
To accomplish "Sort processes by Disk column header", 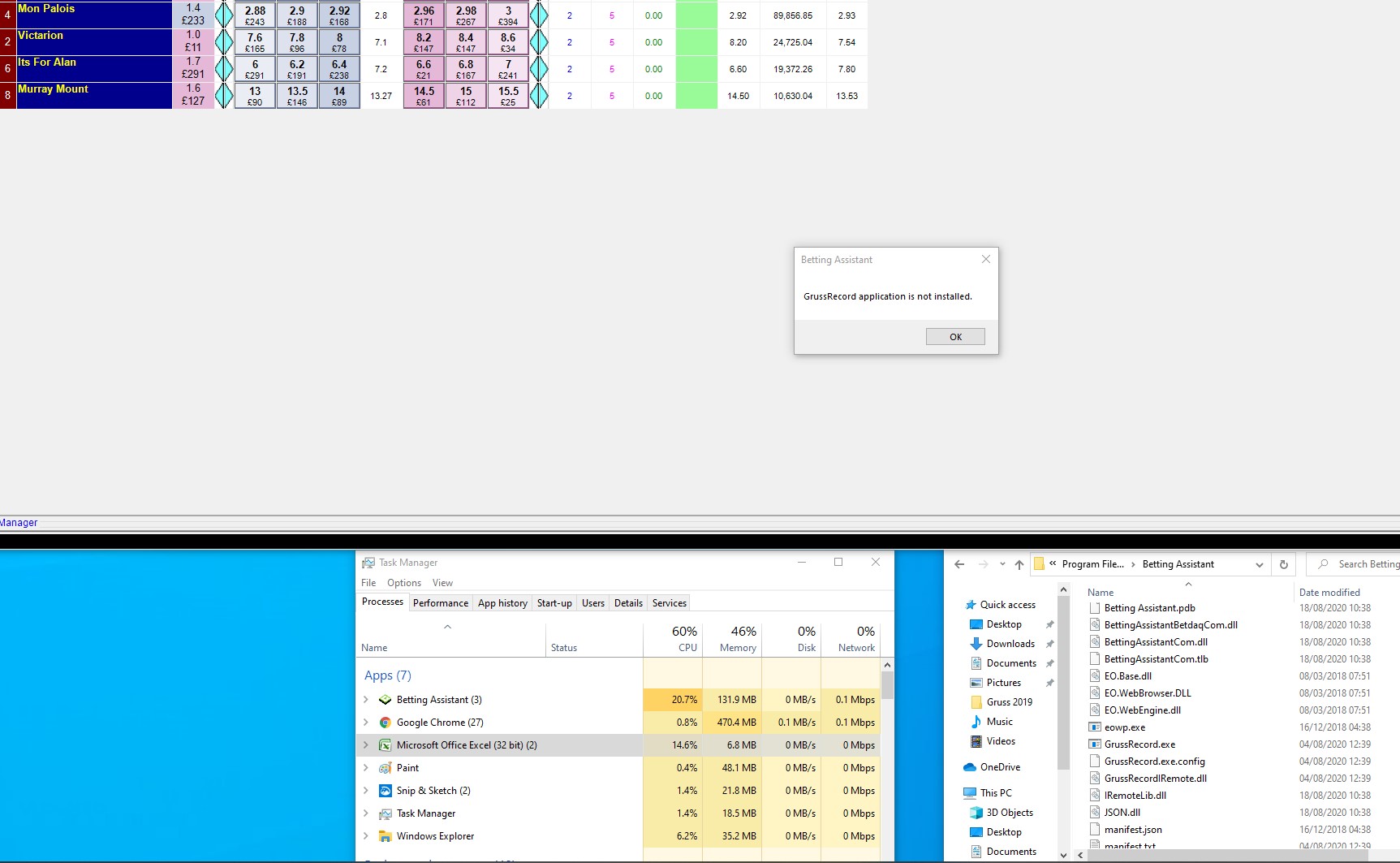I will pyautogui.click(x=791, y=639).
